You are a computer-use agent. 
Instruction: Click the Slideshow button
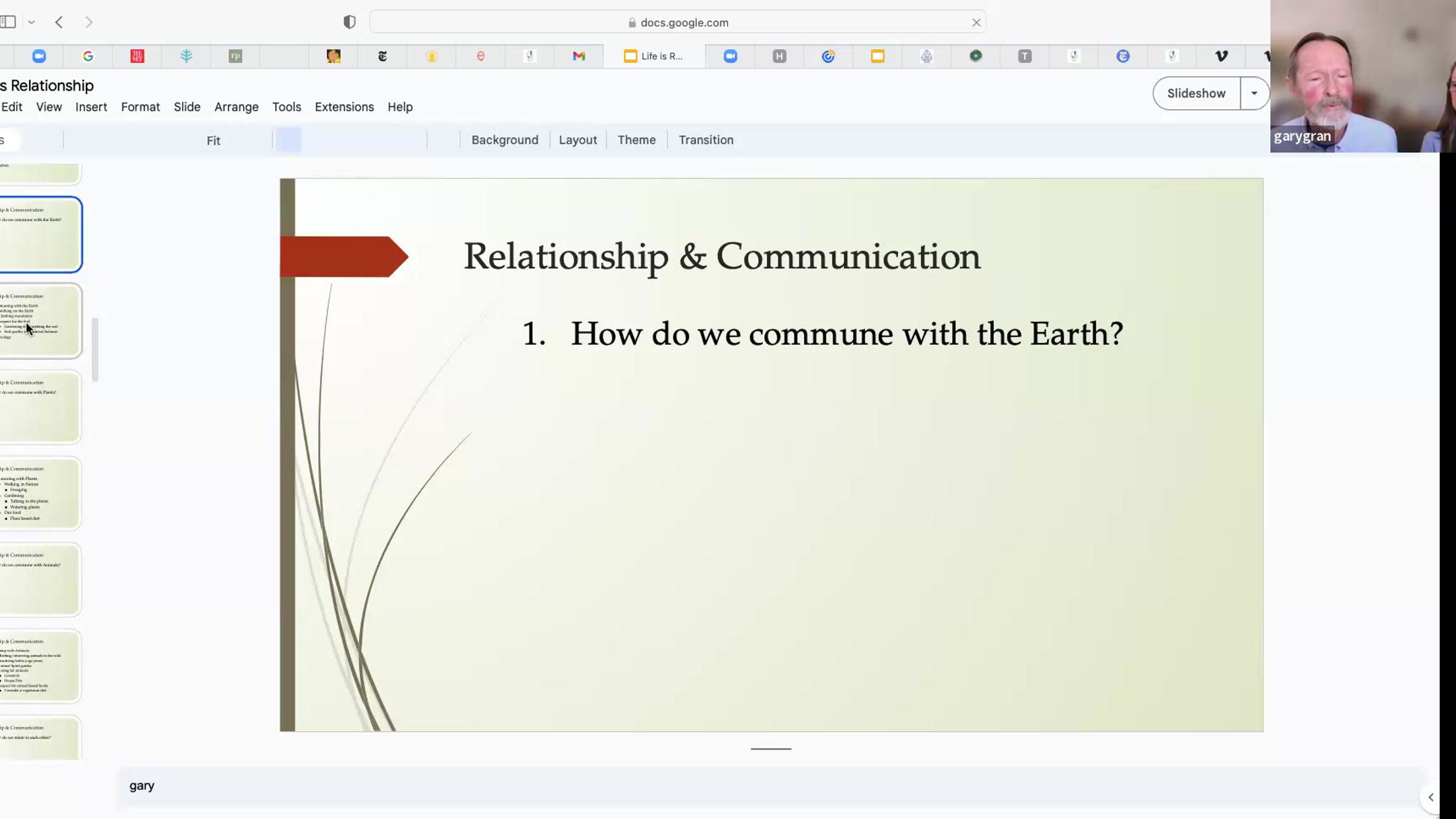(x=1196, y=93)
